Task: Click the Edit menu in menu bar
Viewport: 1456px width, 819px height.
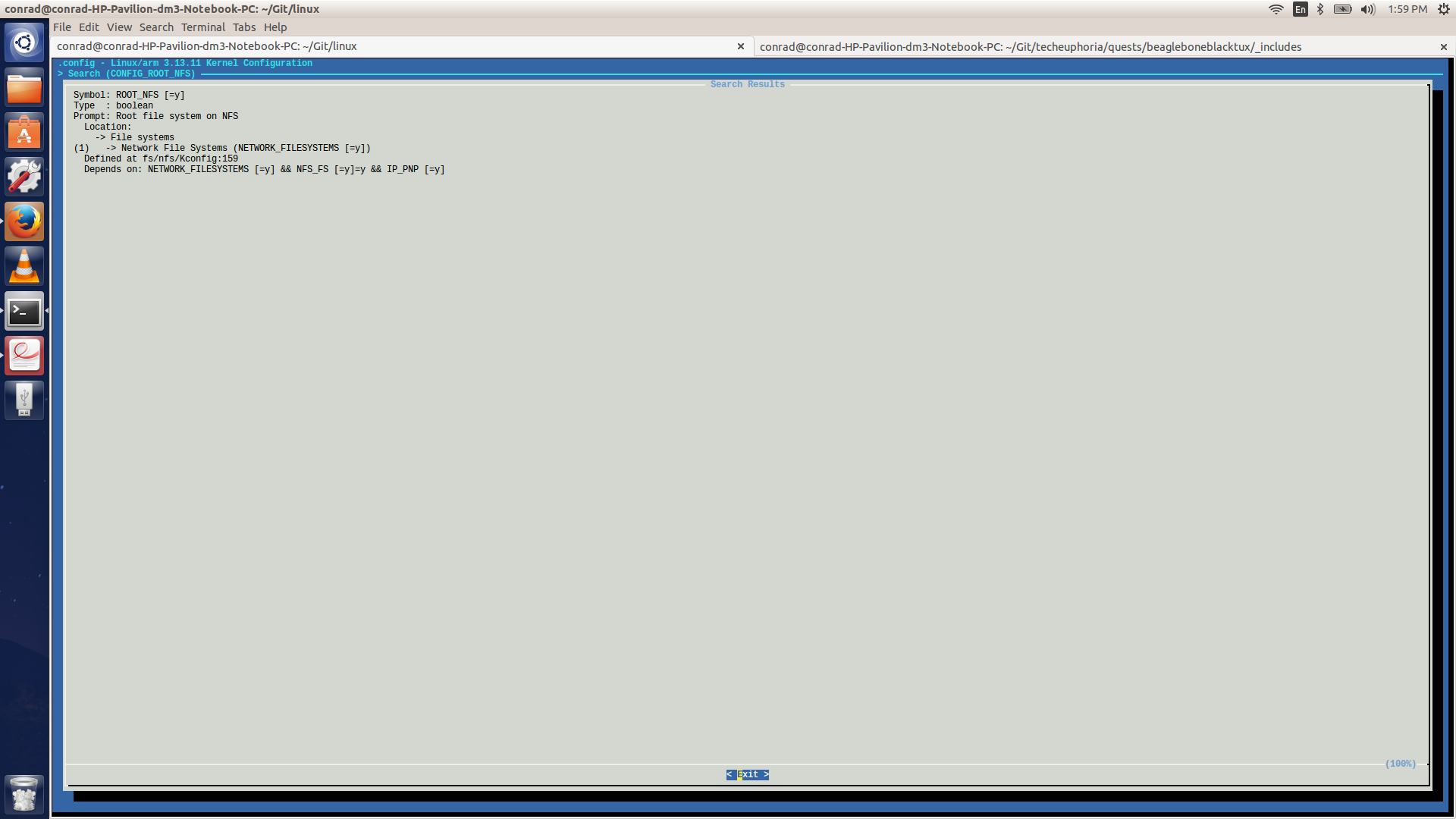Action: click(x=88, y=27)
